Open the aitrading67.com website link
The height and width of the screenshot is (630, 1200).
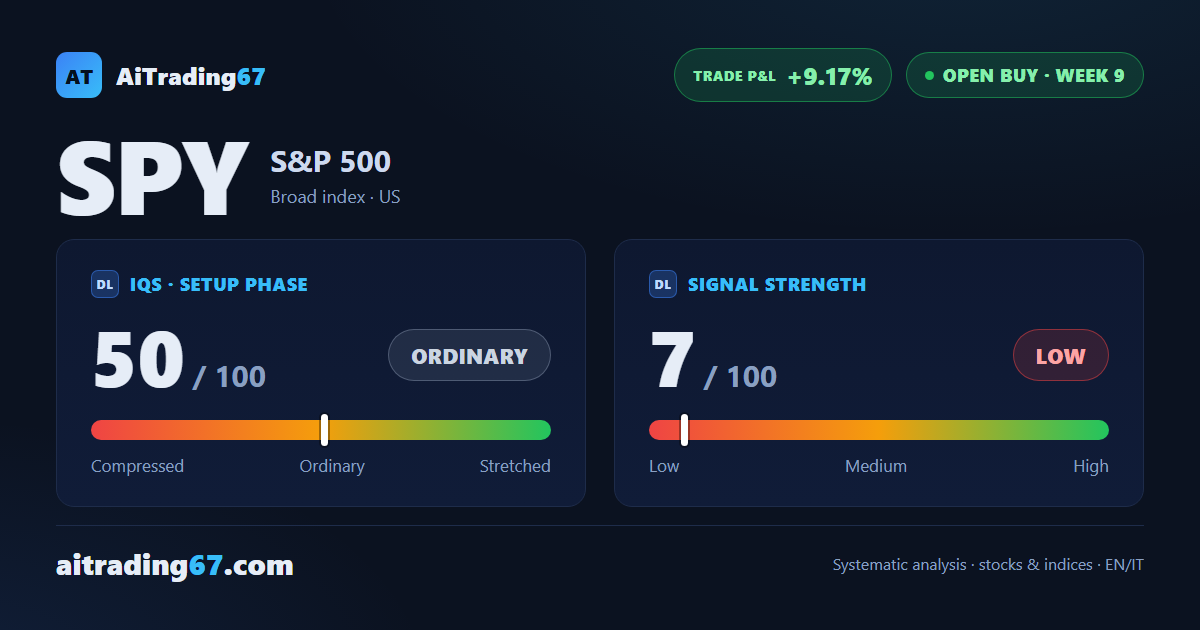(175, 566)
